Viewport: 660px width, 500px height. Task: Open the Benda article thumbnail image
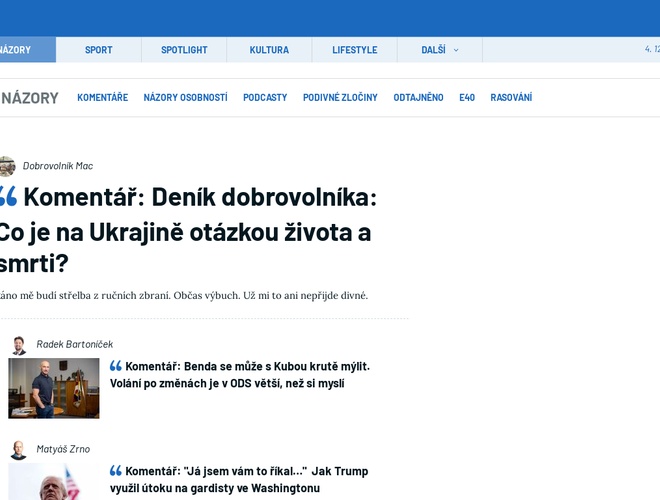pyautogui.click(x=54, y=388)
